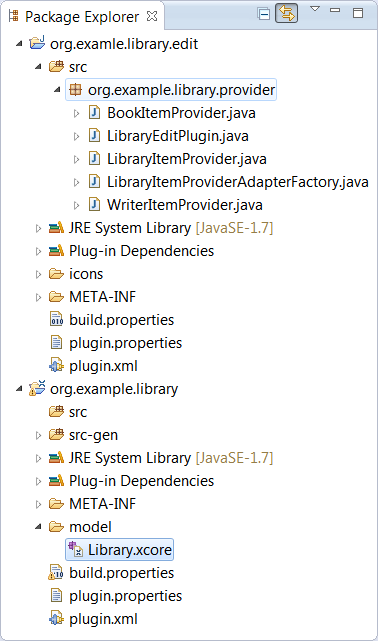The height and width of the screenshot is (641, 378).
Task: Click build.properties warning icon in org.example.library
Action: (x=56, y=572)
